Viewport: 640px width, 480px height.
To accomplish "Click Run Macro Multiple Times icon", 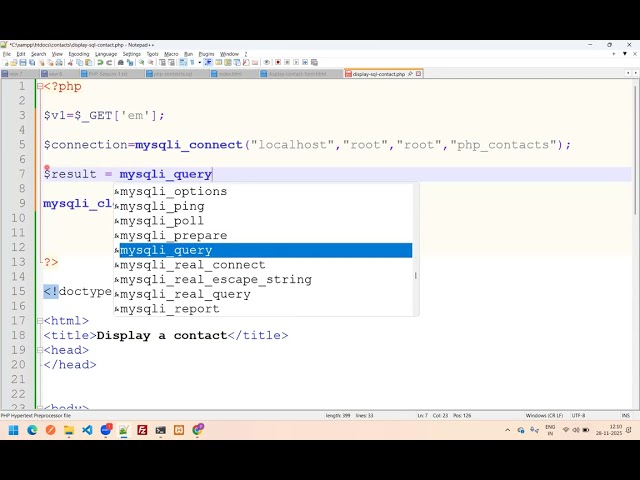I will 305,62.
